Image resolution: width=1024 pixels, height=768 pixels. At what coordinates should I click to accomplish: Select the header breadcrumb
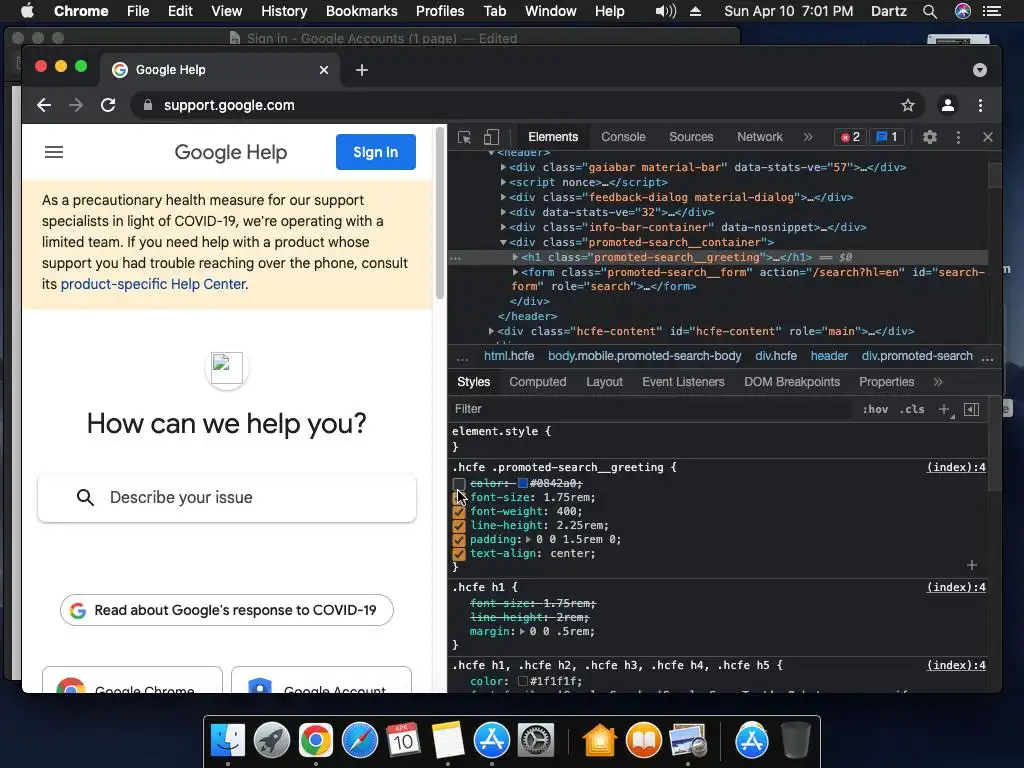tap(829, 356)
